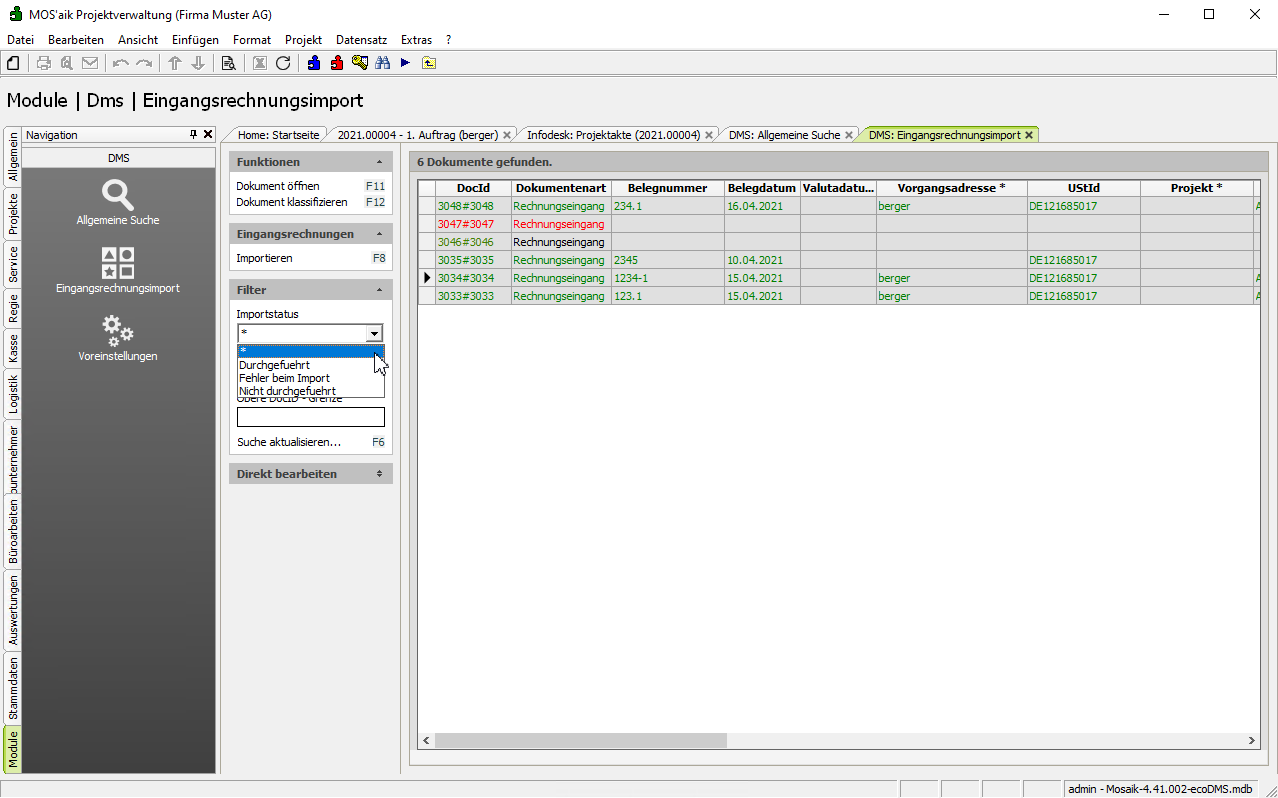The height and width of the screenshot is (798, 1278).
Task: Click the refresh icon in the toolbar
Action: pyautogui.click(x=283, y=63)
